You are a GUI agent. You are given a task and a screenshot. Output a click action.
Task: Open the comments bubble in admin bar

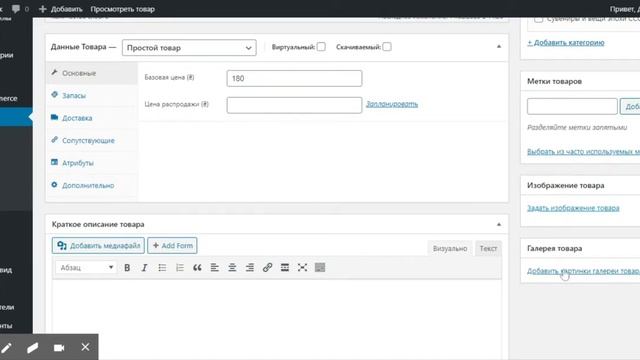point(16,9)
